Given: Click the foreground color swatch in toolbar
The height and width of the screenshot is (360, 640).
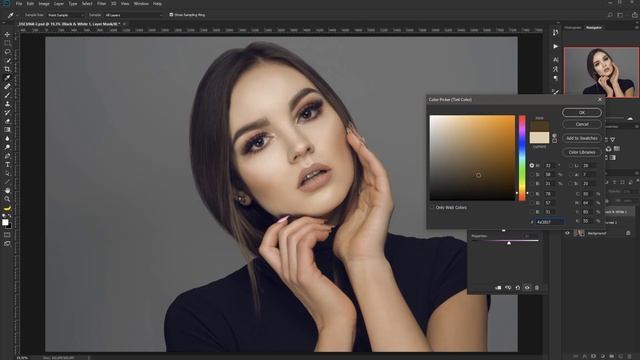Looking at the screenshot, I should pyautogui.click(x=5, y=222).
